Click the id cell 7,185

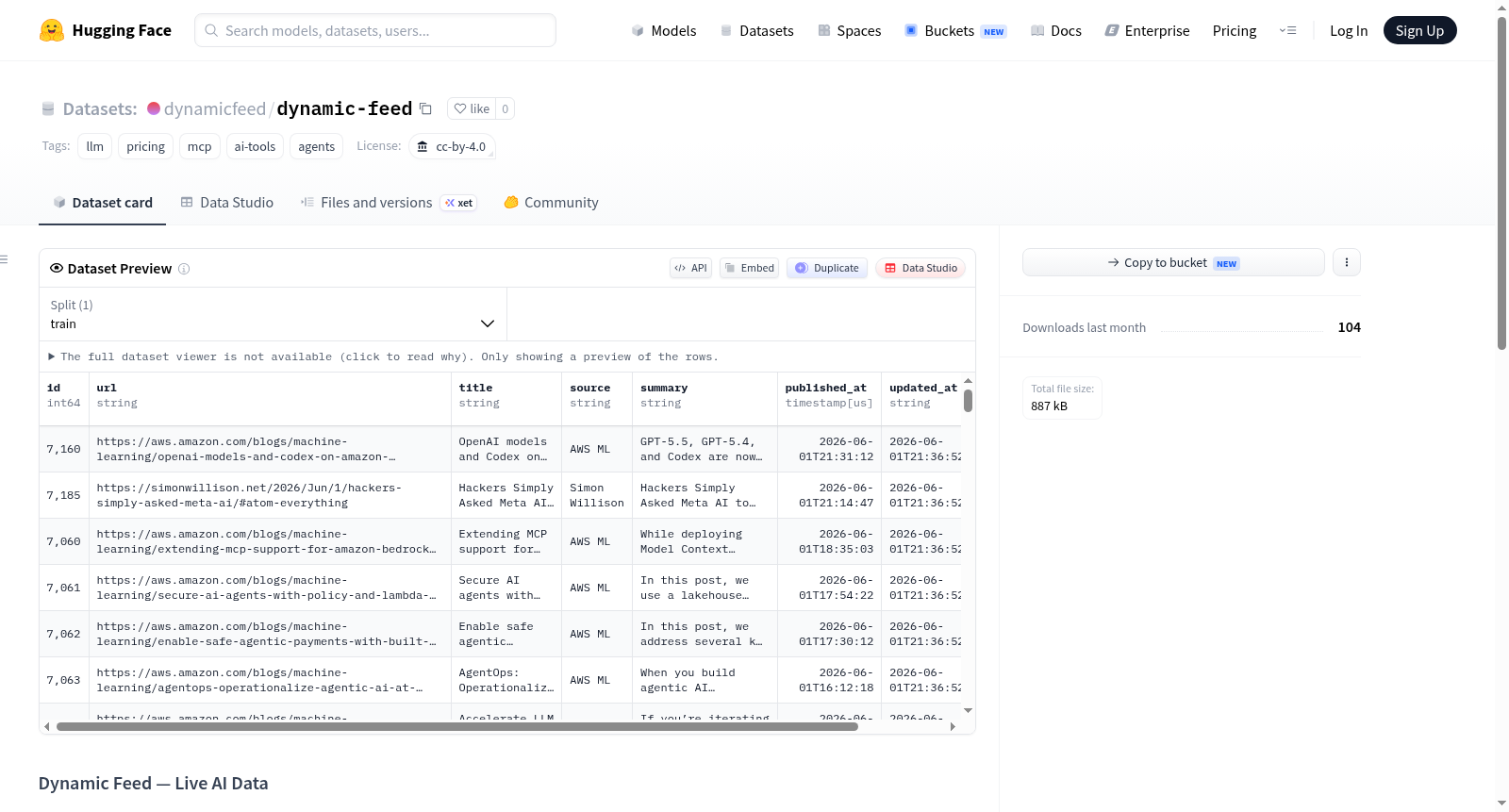pyautogui.click(x=64, y=495)
